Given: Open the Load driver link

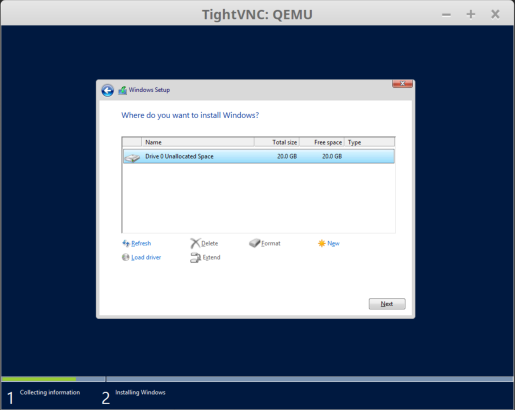Looking at the screenshot, I should pyautogui.click(x=146, y=257).
